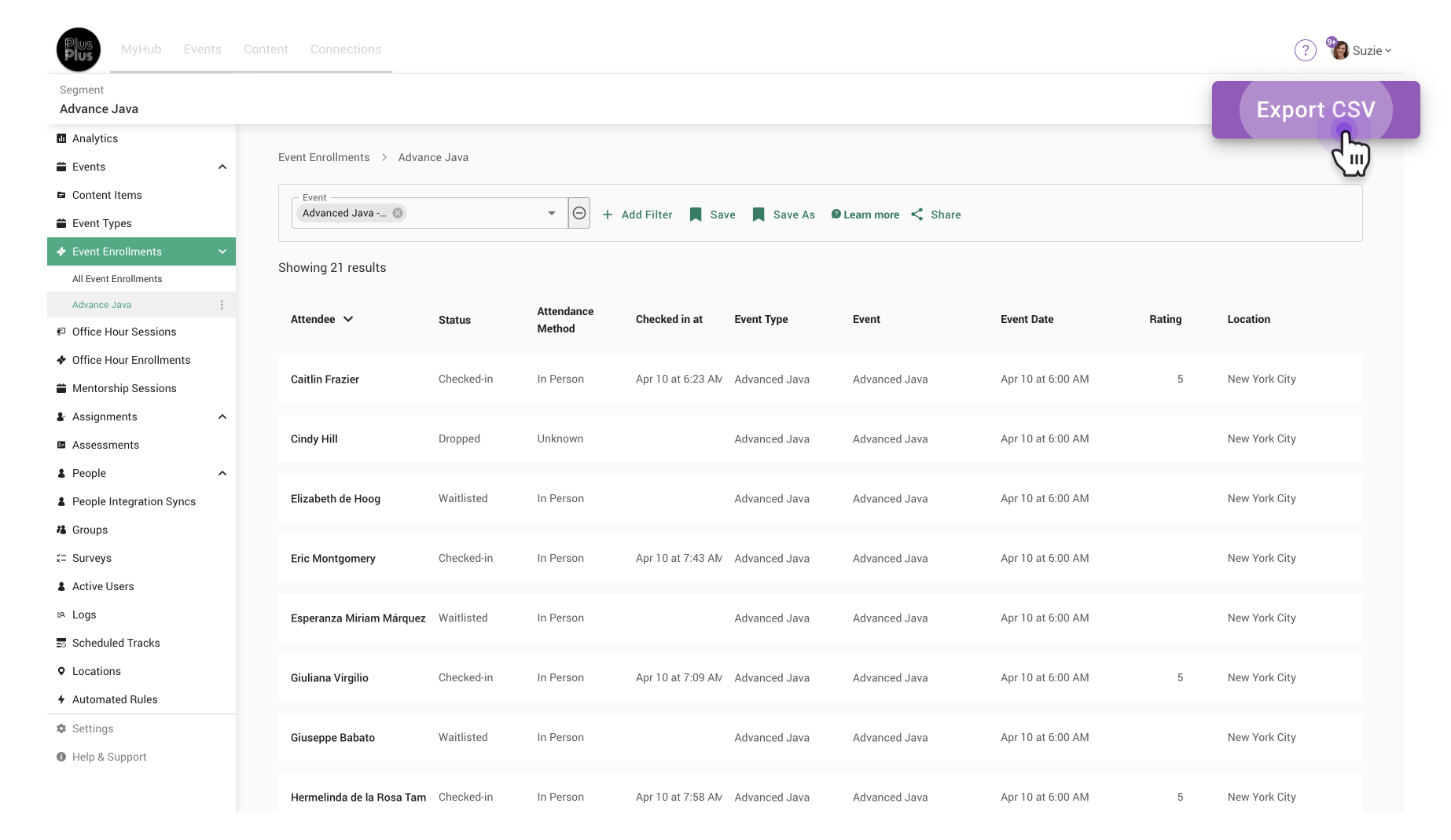Click attendee Caitlin Frazier
Image resolution: width=1451 pixels, height=840 pixels.
pos(325,379)
